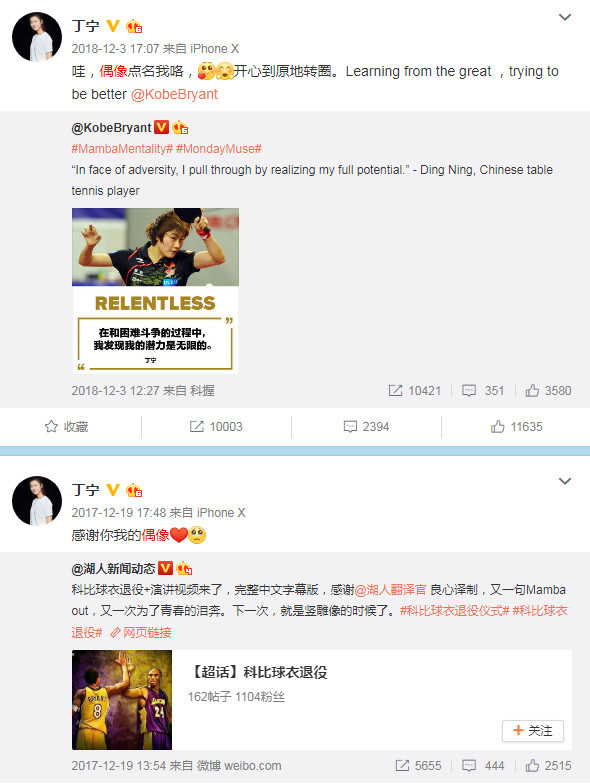This screenshot has width=590, height=784.
Task: Click the #MondayMuse# hashtag
Action: tap(218, 148)
